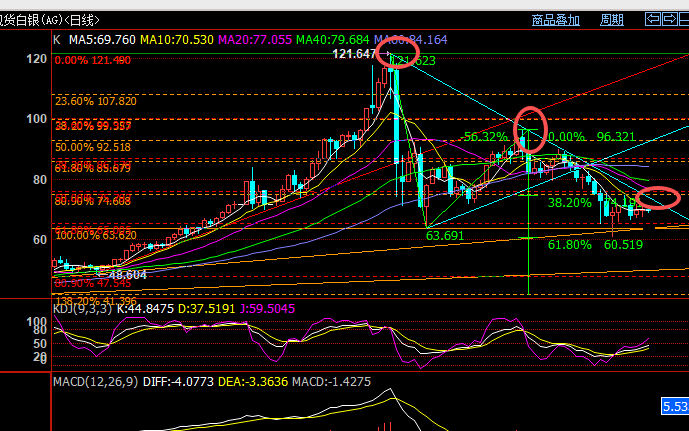Click the partially visible icon after the arrows

pos(684,18)
